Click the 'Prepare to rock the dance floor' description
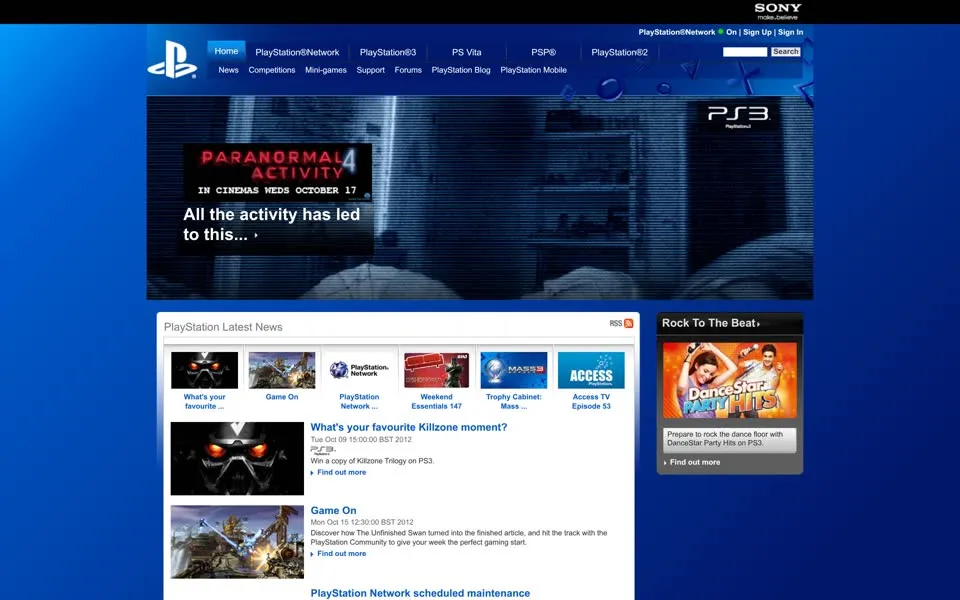This screenshot has width=960, height=600. click(725, 438)
